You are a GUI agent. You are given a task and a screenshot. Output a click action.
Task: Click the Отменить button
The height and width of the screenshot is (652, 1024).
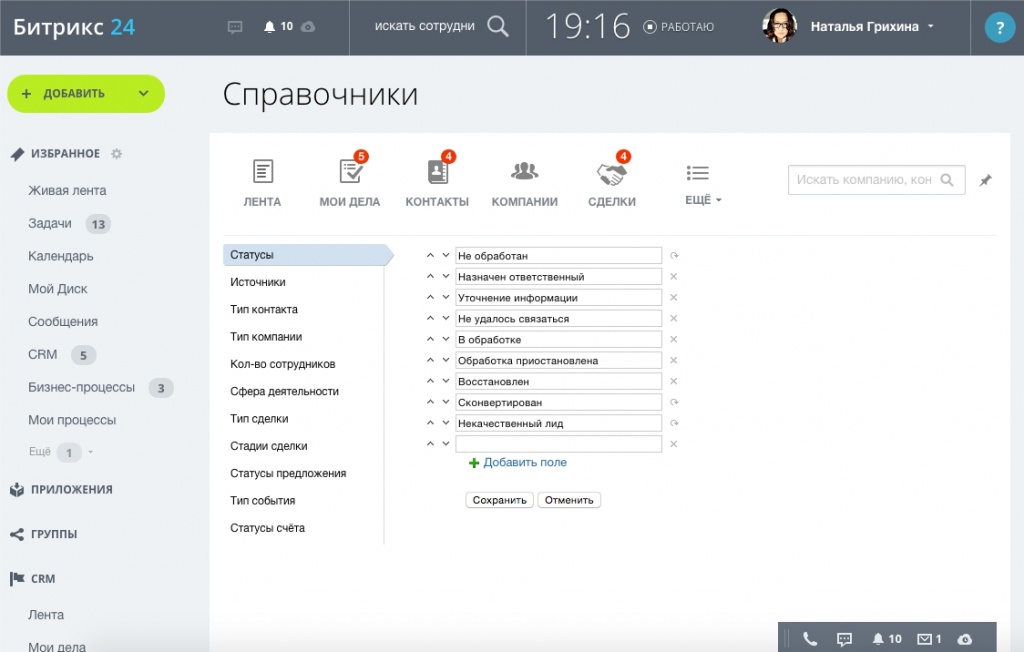pos(569,500)
